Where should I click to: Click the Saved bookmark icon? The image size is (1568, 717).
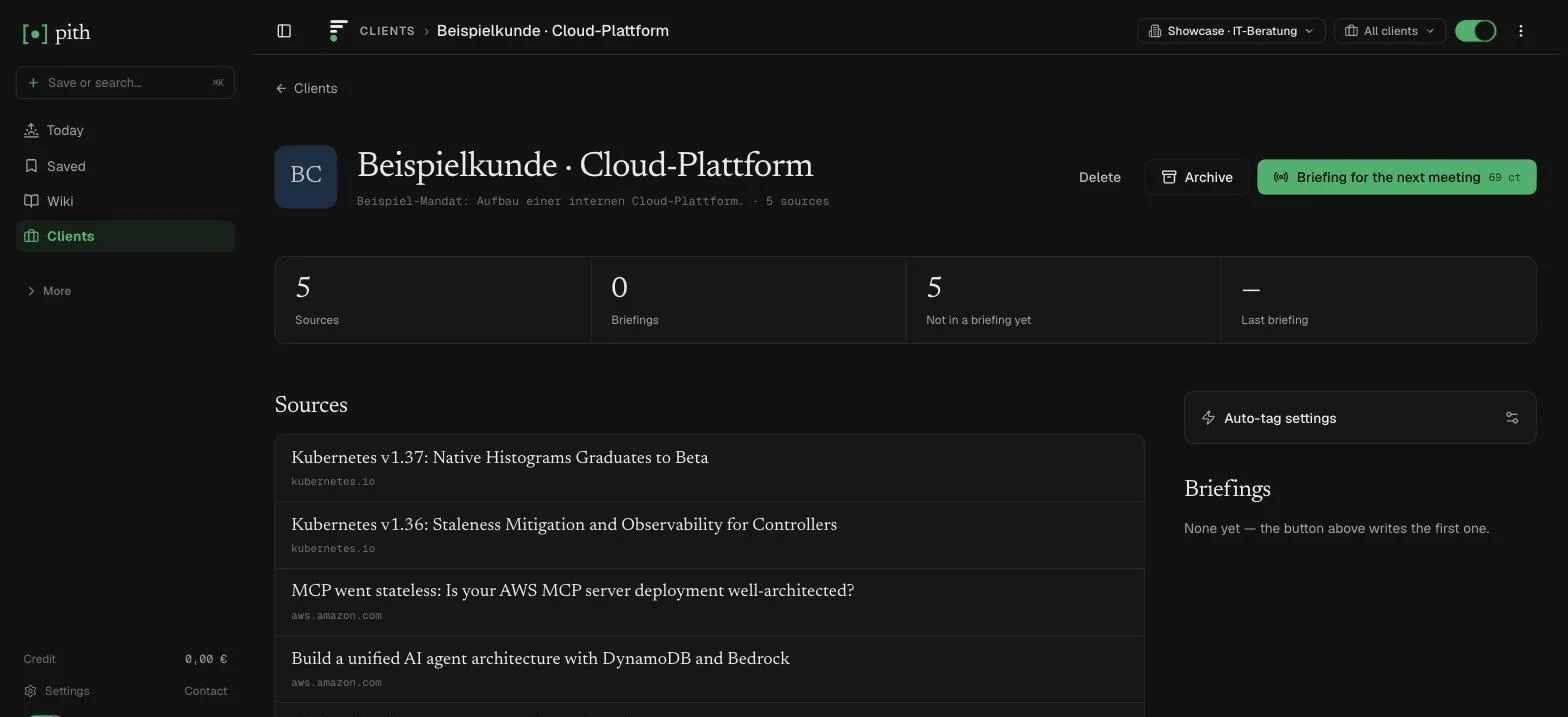pyautogui.click(x=31, y=166)
